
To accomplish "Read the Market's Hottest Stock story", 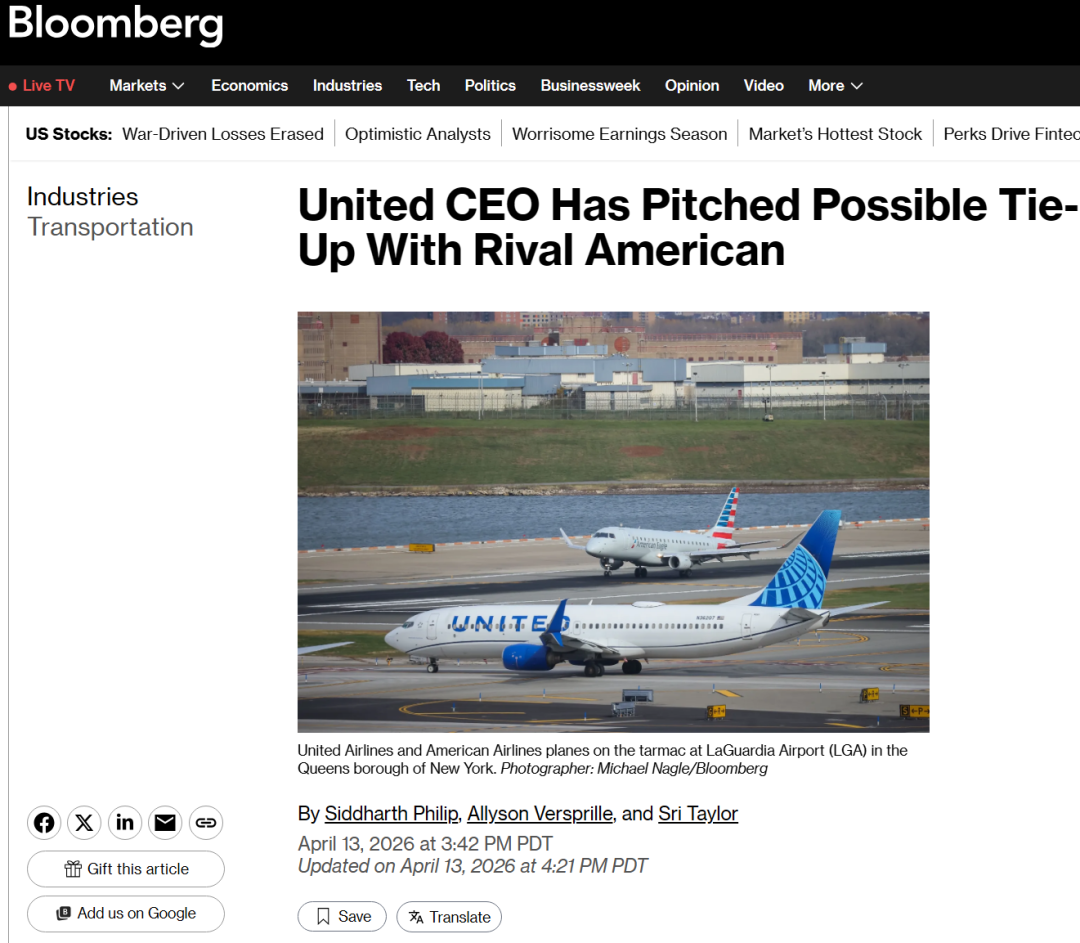I will tap(835, 134).
